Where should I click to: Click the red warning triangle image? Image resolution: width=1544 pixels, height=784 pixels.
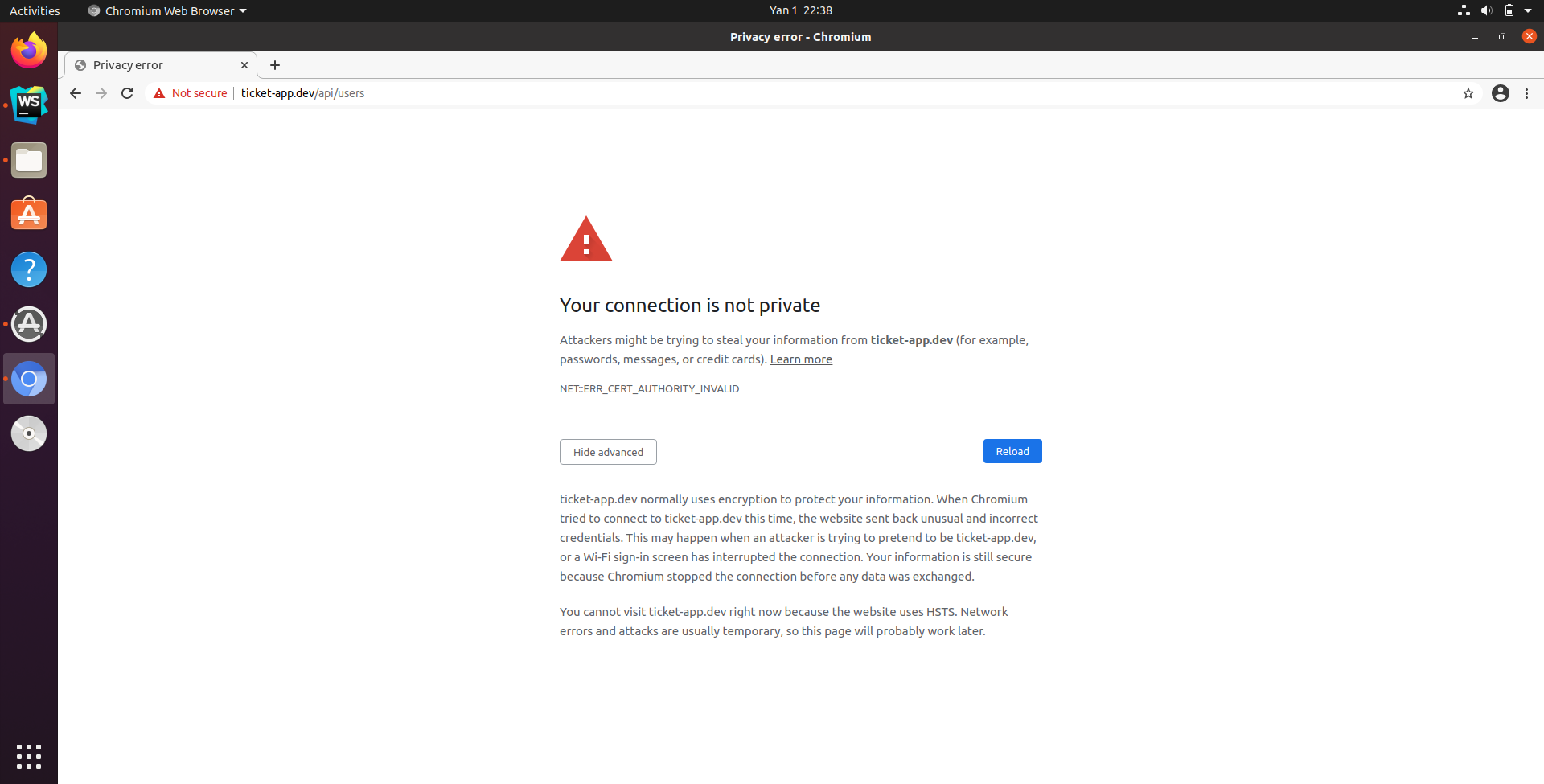tap(586, 239)
